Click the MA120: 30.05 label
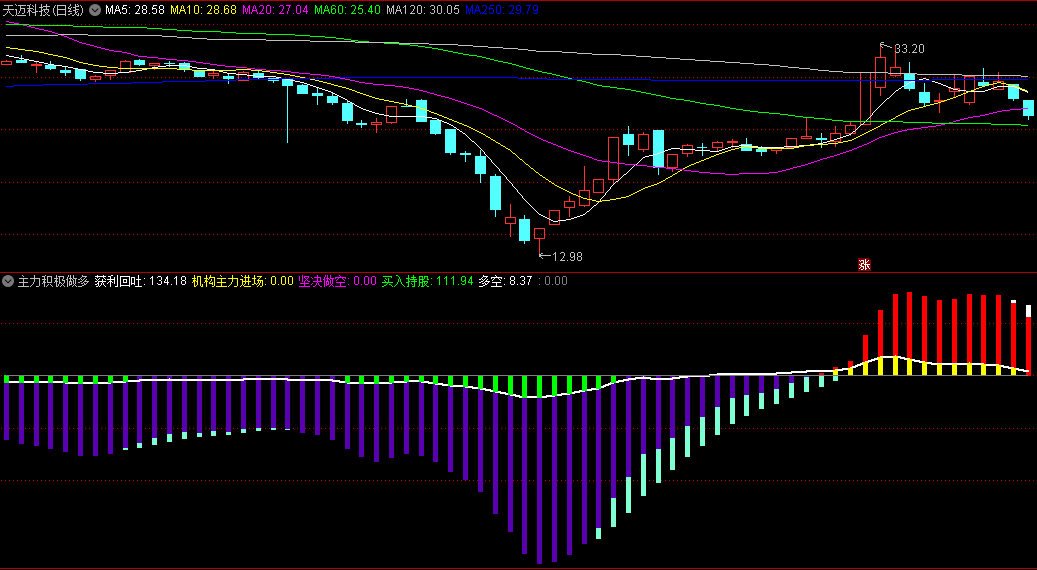The image size is (1037, 570). (423, 10)
